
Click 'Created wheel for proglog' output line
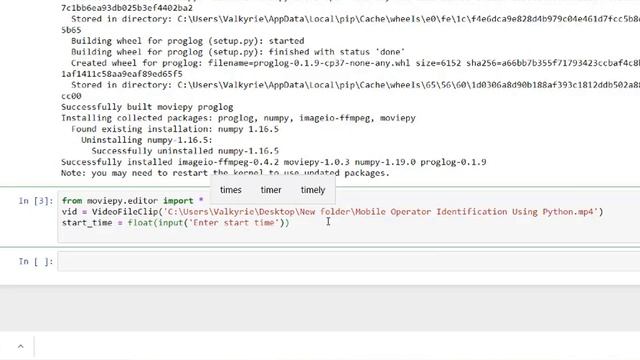pos(355,63)
